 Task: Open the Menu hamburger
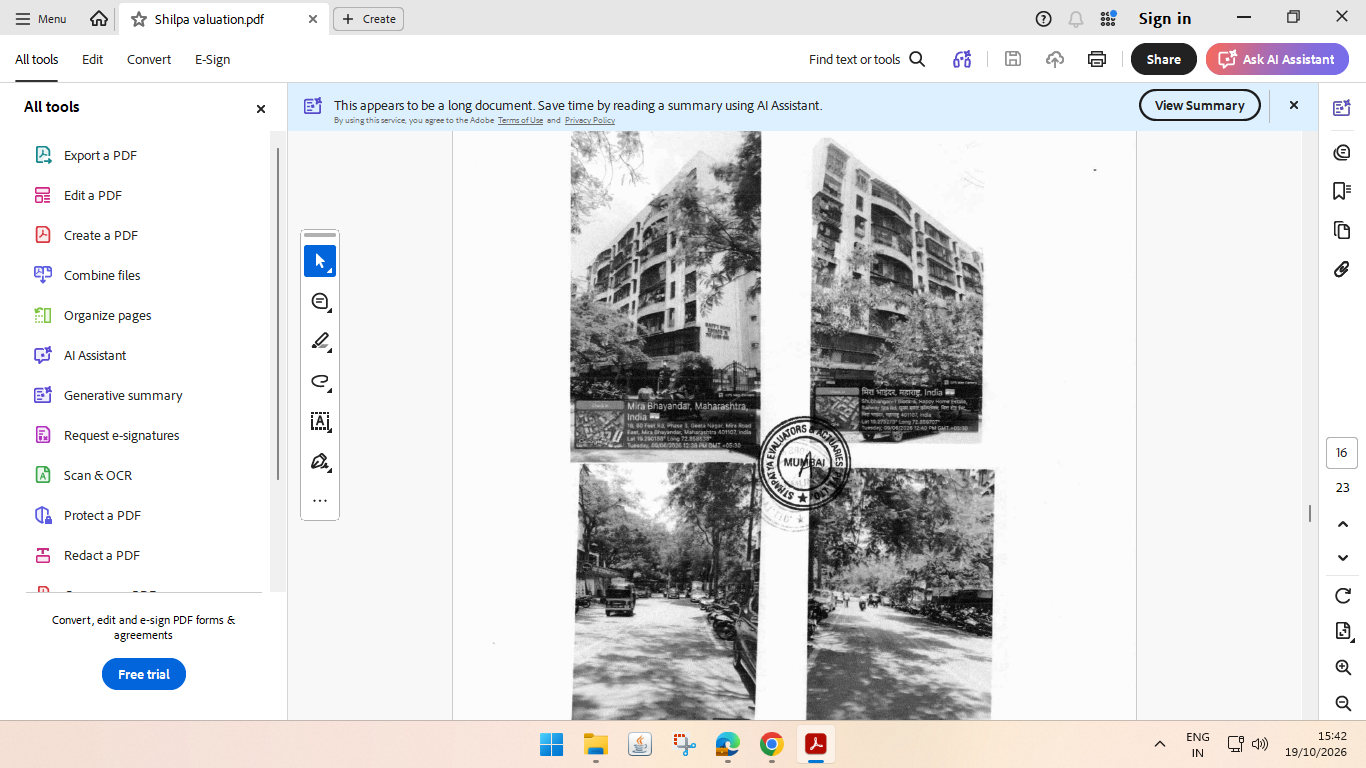pyautogui.click(x=41, y=19)
